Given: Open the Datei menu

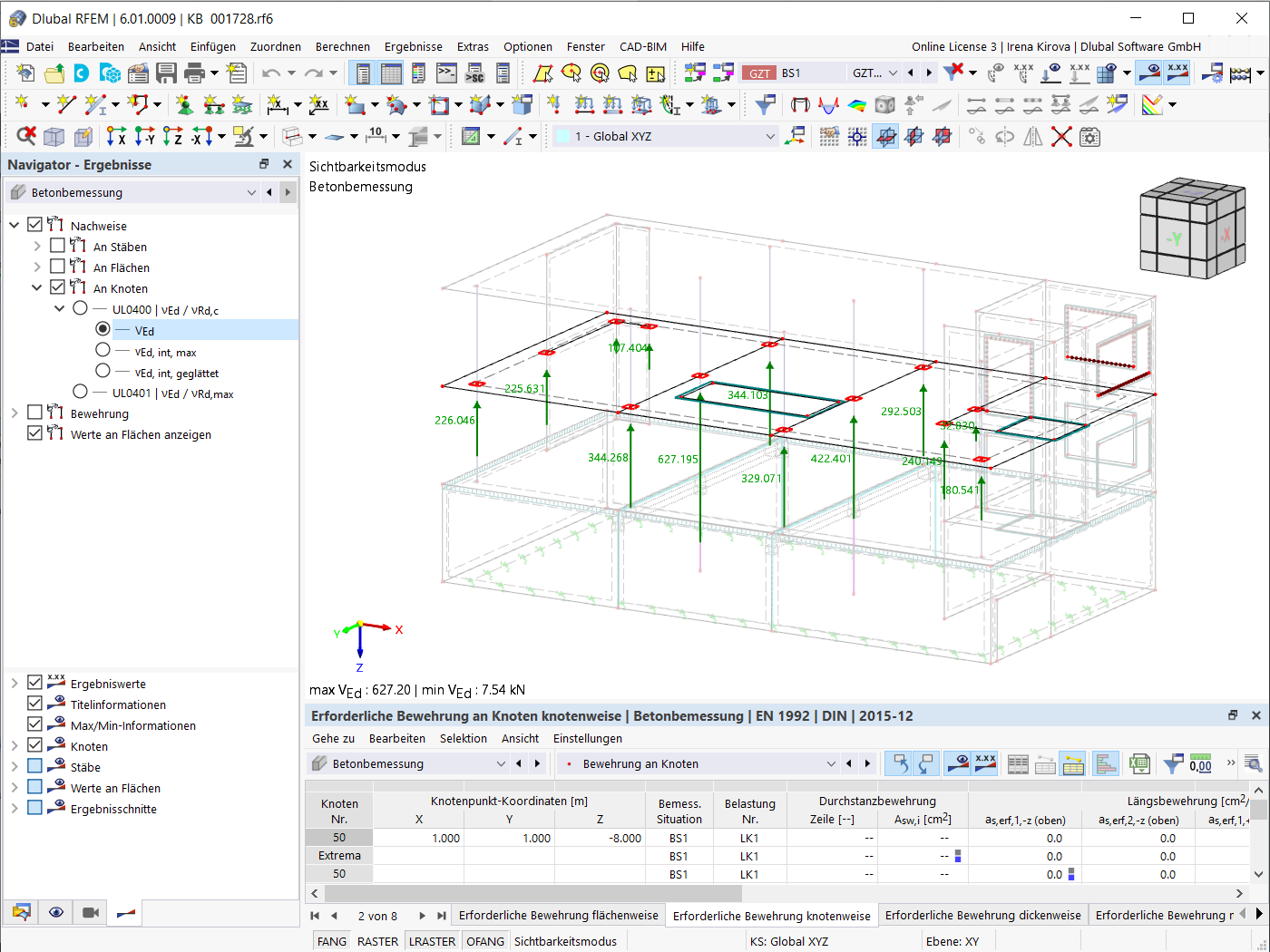Looking at the screenshot, I should [40, 47].
